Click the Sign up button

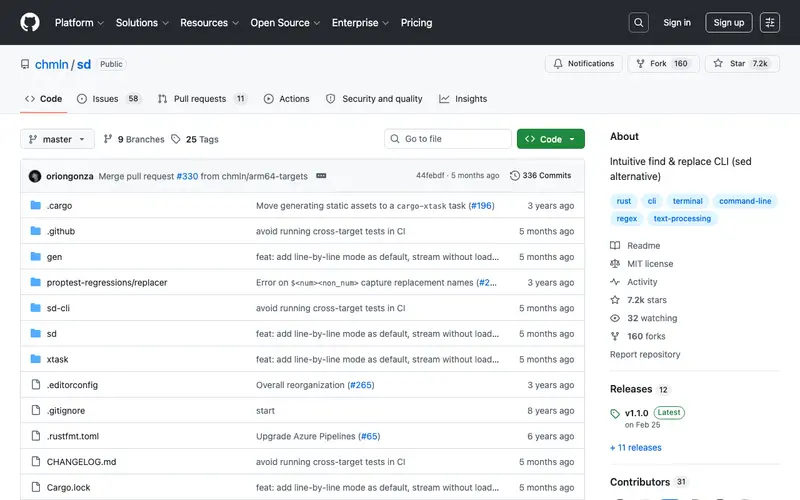[729, 22]
